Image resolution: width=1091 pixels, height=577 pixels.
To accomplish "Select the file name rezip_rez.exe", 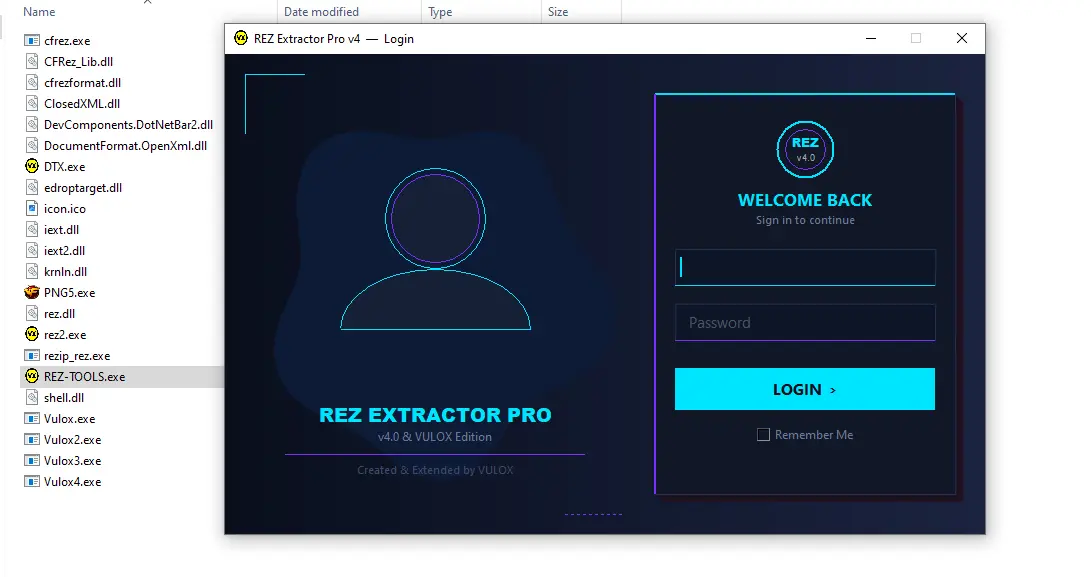I will click(x=77, y=356).
